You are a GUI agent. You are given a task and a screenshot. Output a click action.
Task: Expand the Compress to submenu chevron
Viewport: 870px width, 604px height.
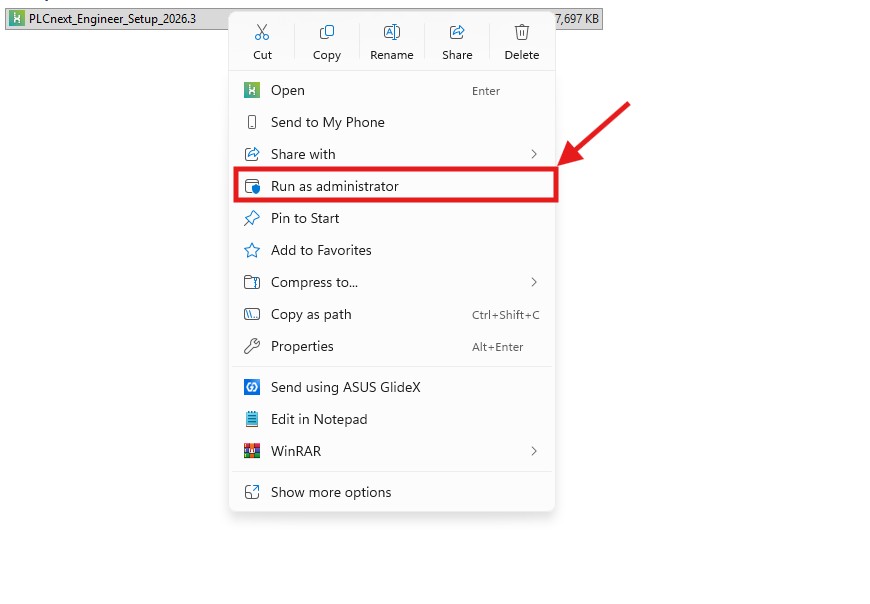[534, 282]
